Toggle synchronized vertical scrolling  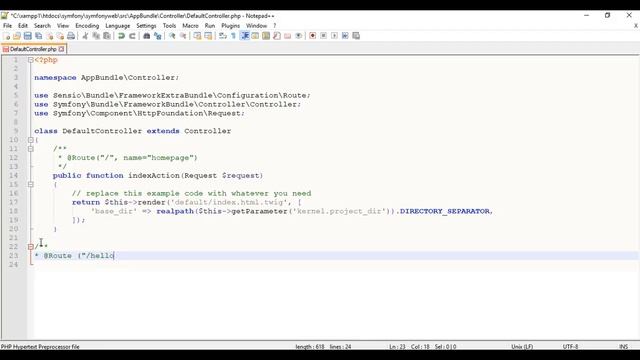(x=197, y=36)
